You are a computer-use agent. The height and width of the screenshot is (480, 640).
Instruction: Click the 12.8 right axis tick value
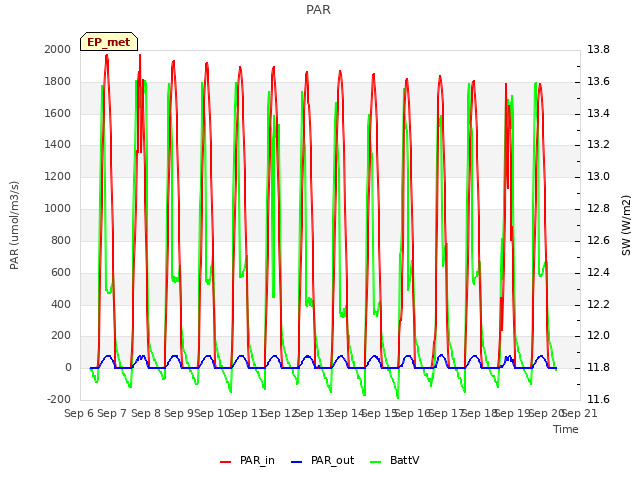(x=598, y=209)
